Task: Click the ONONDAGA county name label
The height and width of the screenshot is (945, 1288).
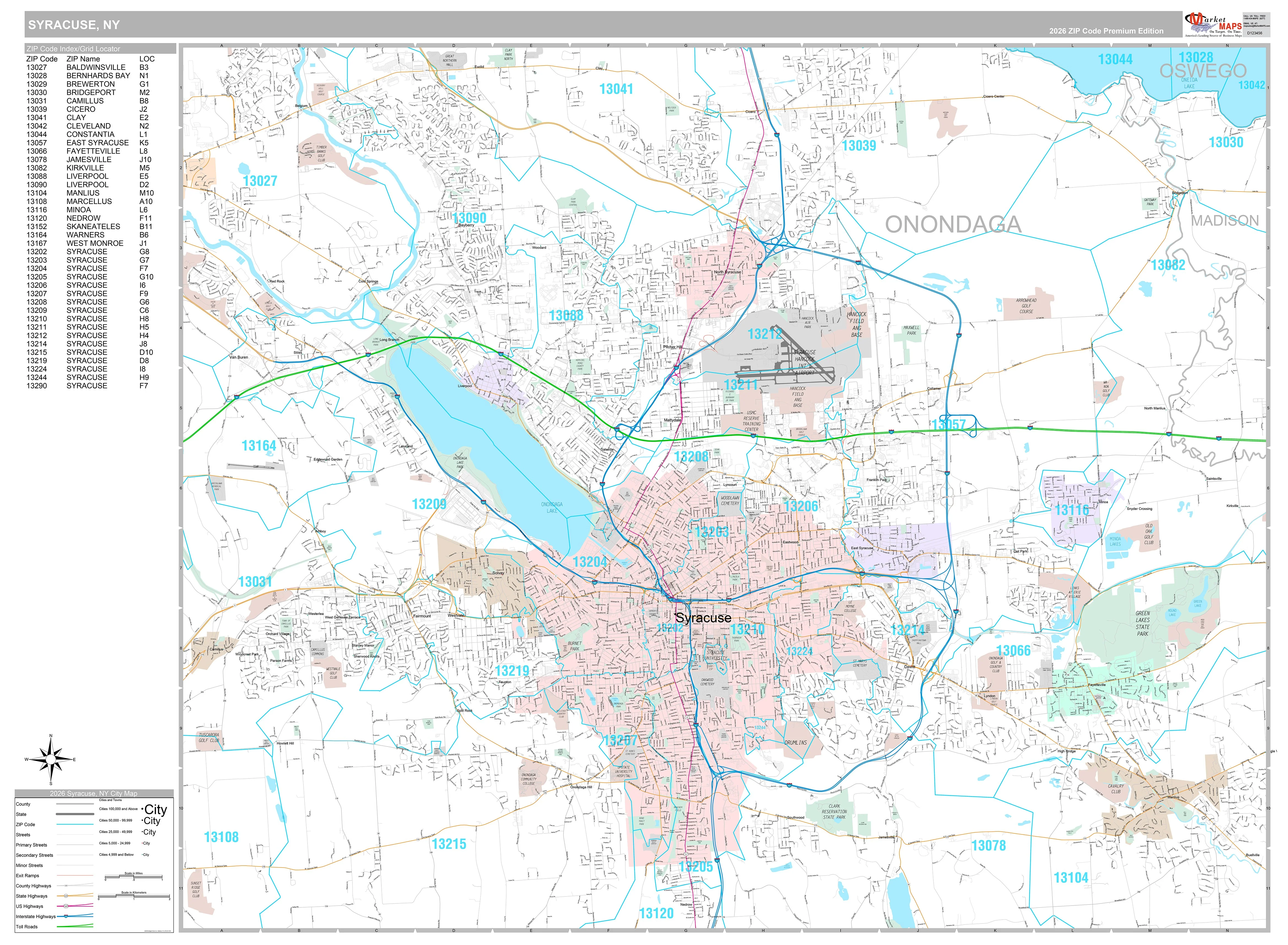Action: tap(953, 224)
